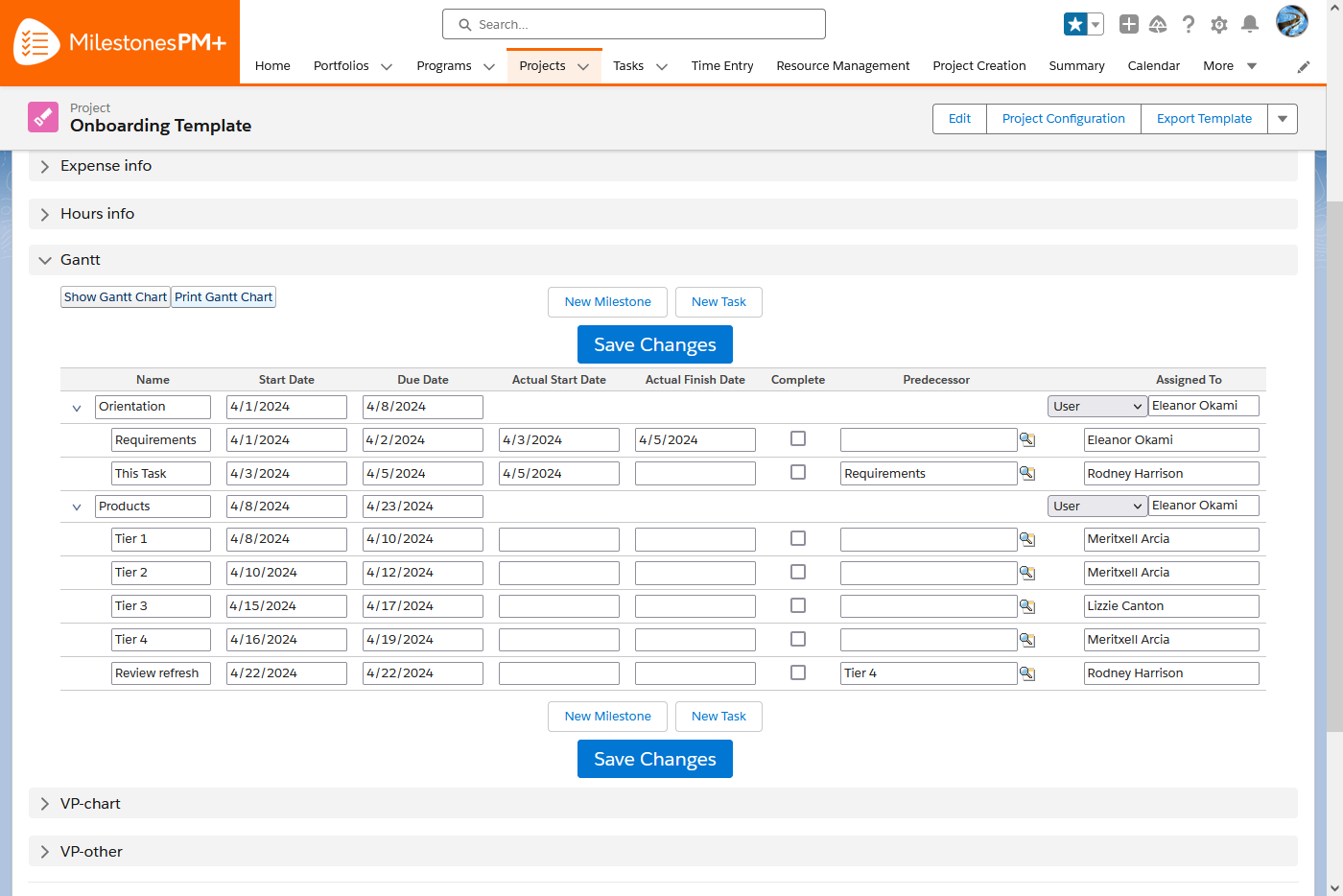
Task: Click the Export Template button
Action: pyautogui.click(x=1203, y=118)
